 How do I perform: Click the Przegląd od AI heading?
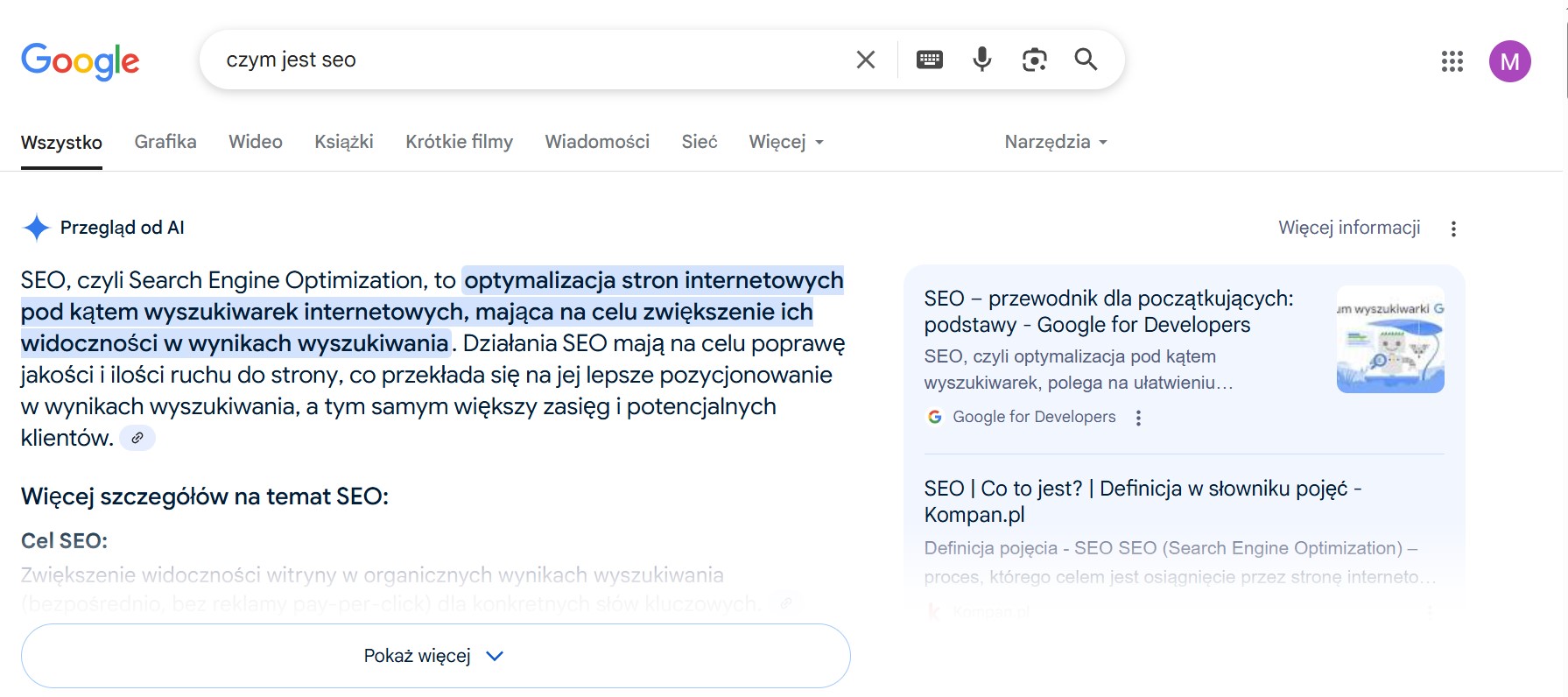(x=122, y=228)
